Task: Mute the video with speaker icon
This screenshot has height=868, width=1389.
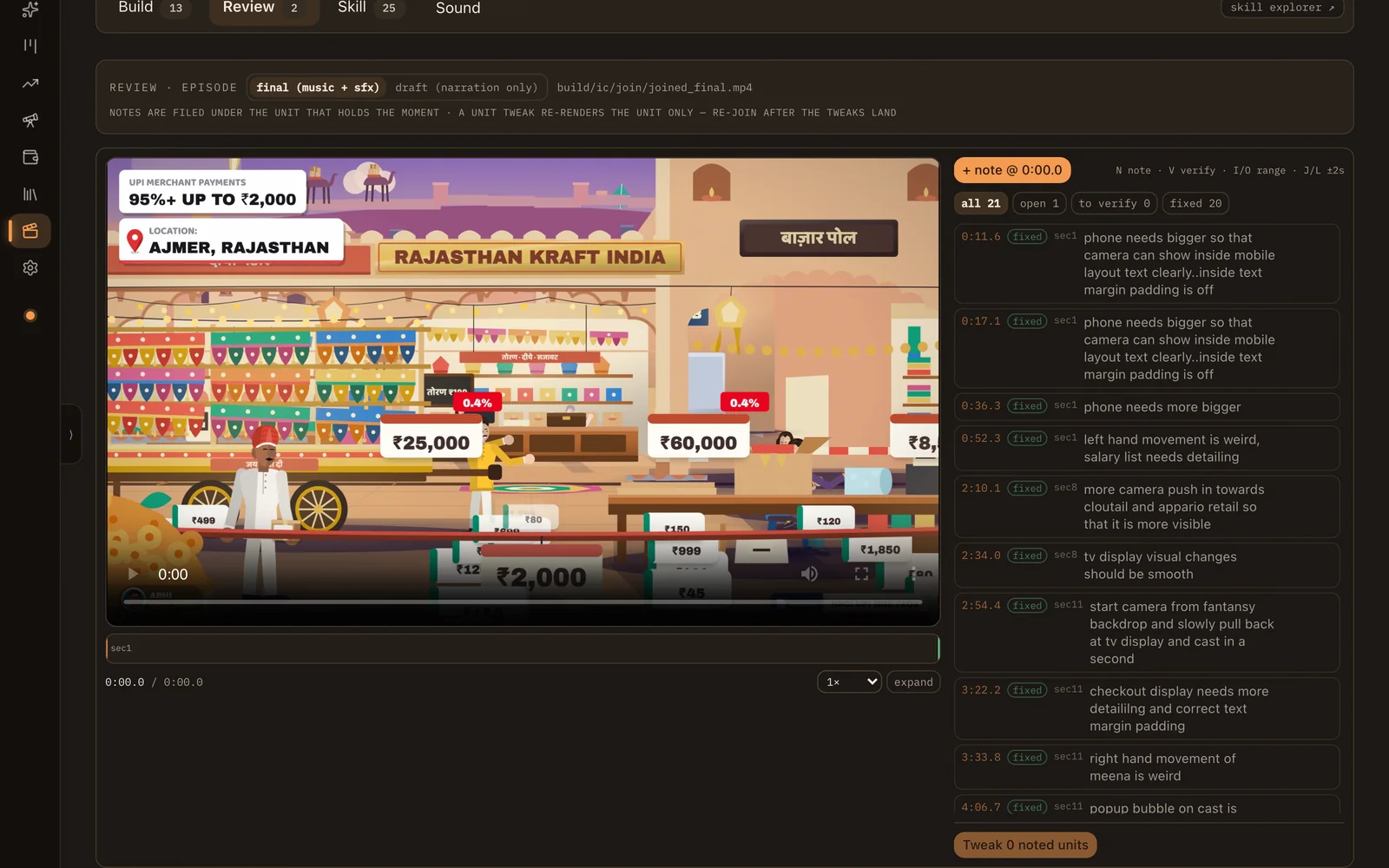Action: coord(809,574)
